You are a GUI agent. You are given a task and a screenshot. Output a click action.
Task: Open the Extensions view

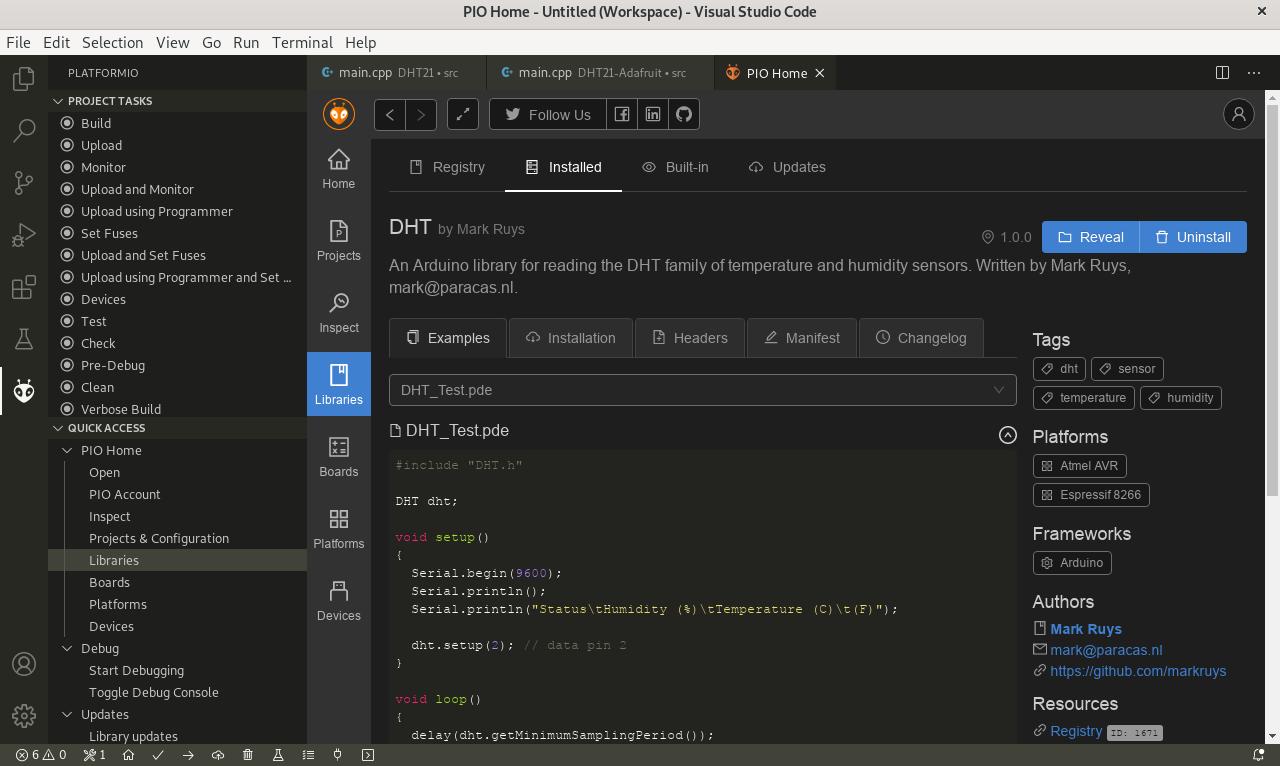coord(24,287)
